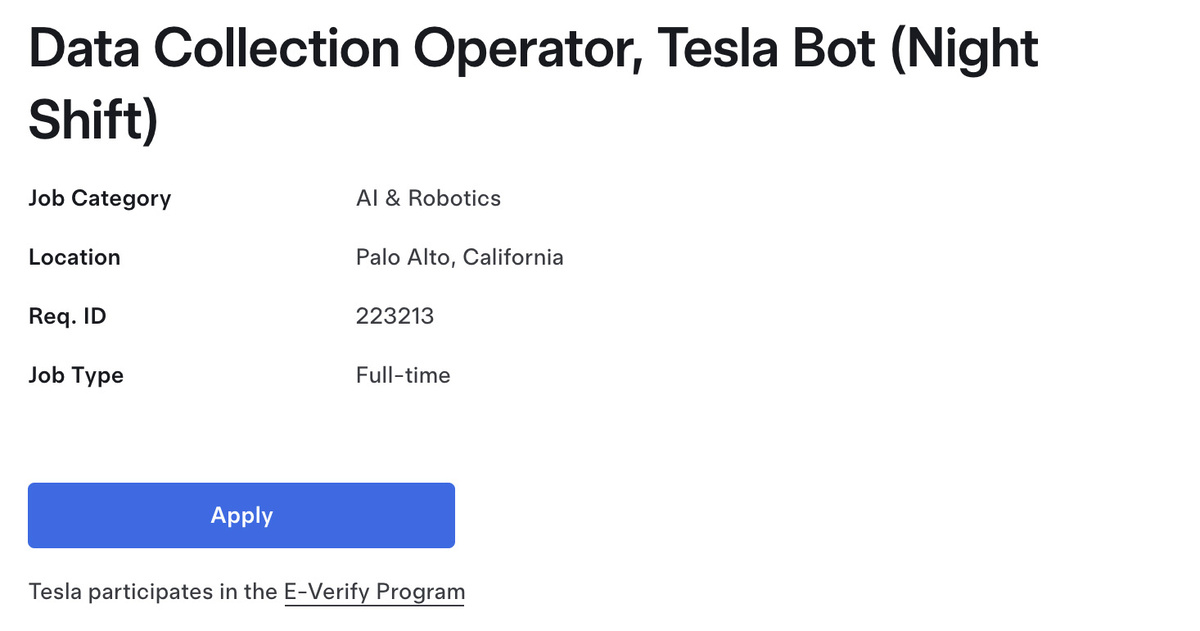Click the Job Category label

click(x=100, y=198)
